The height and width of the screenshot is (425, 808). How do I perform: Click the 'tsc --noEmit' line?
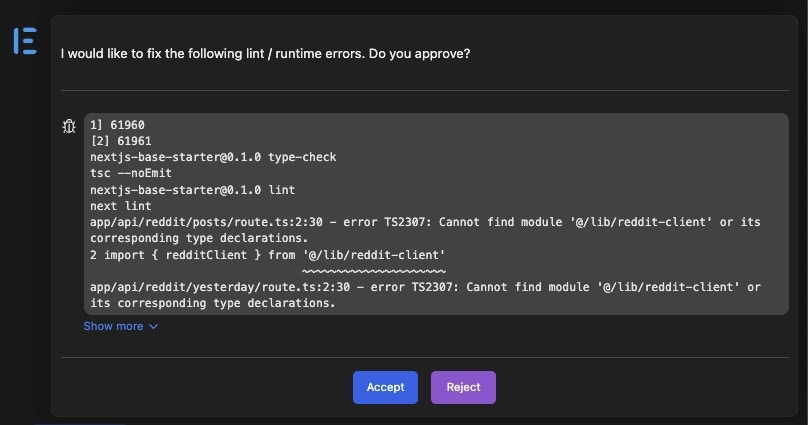131,173
